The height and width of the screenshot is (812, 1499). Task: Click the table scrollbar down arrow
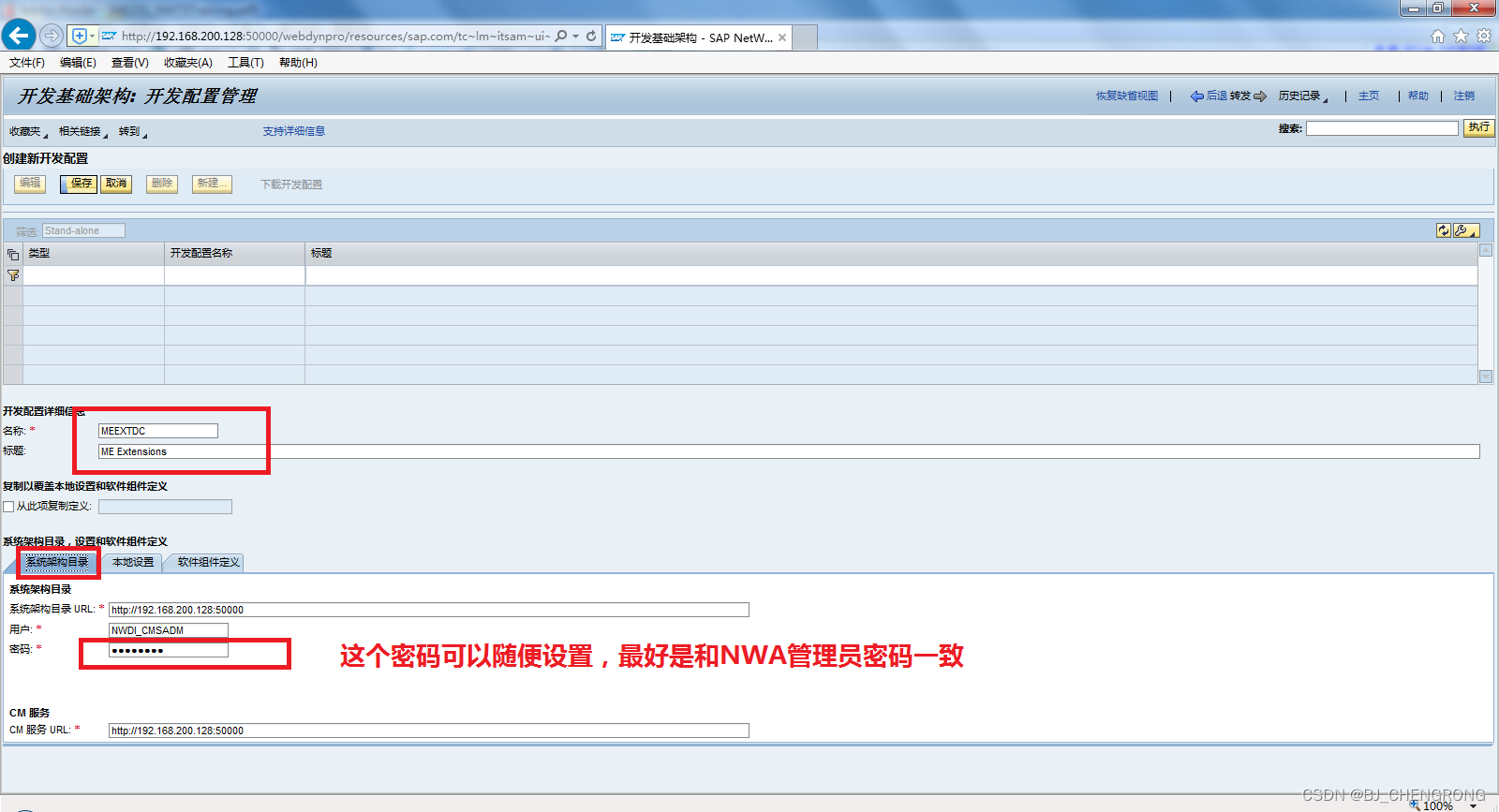click(x=1485, y=376)
